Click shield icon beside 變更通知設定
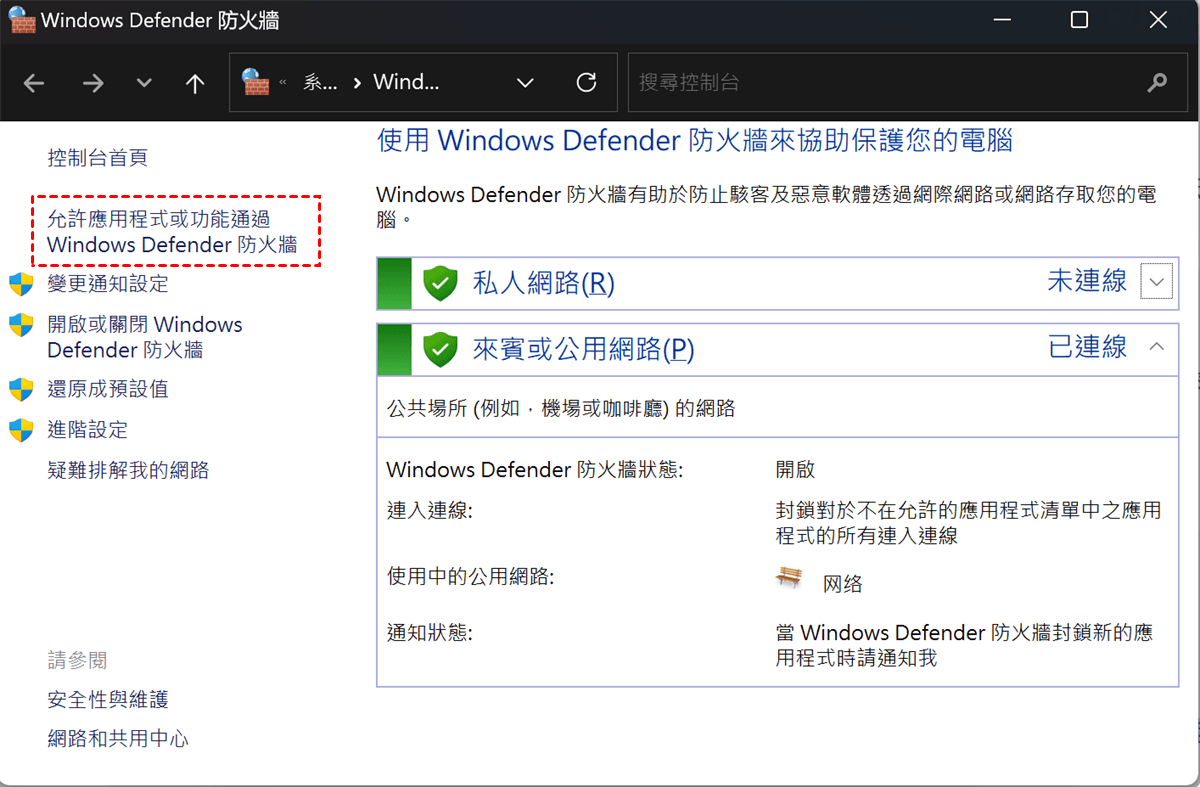 point(21,284)
